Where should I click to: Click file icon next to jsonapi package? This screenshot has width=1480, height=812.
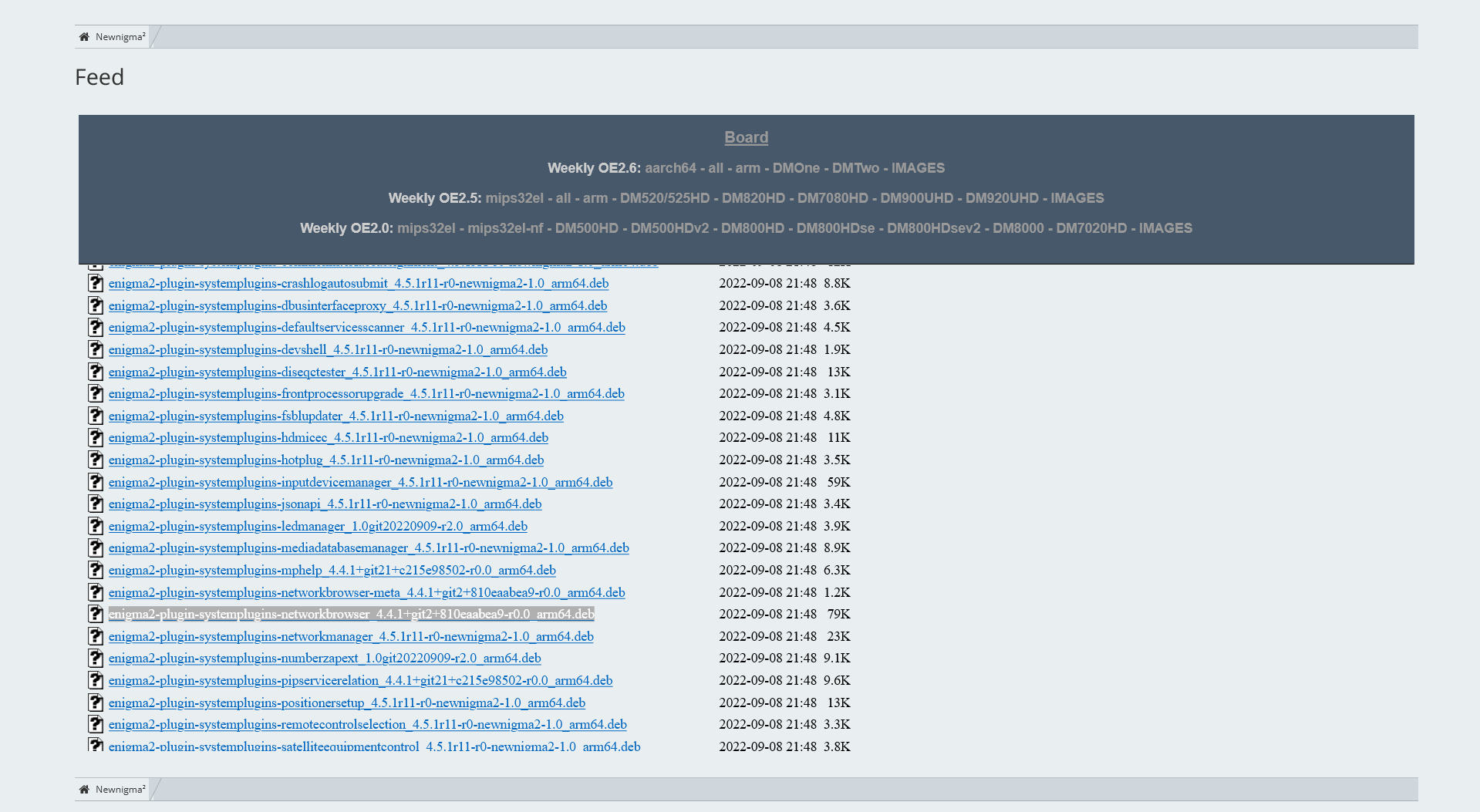[96, 504]
